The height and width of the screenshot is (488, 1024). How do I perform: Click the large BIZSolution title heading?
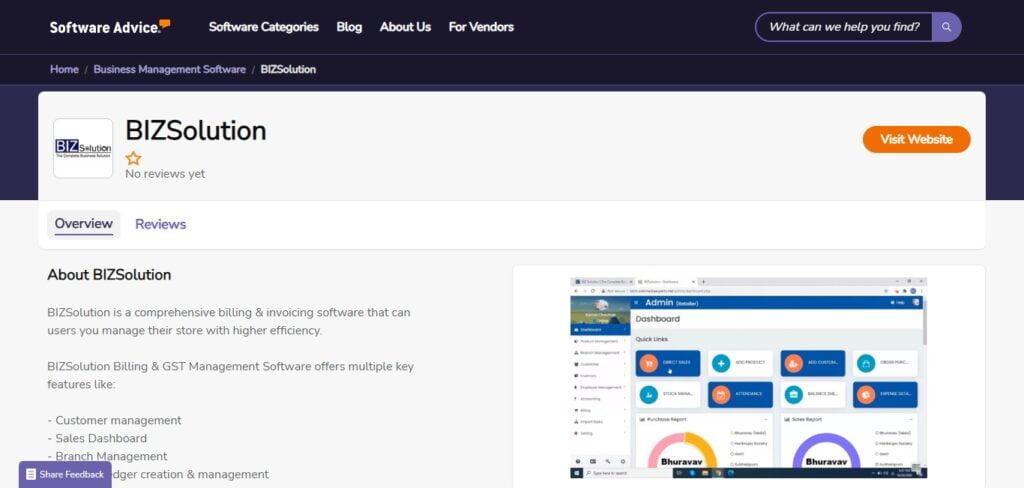(x=196, y=131)
